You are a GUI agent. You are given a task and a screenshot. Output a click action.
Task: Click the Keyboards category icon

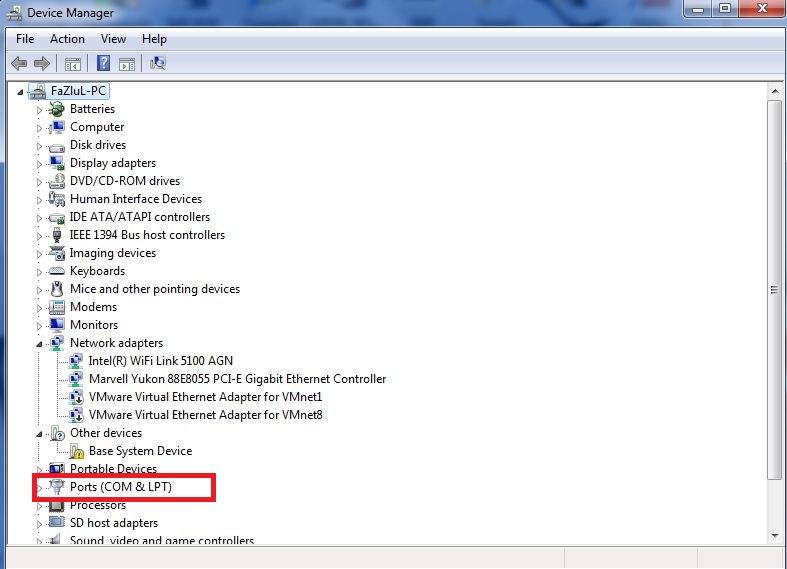coord(57,271)
